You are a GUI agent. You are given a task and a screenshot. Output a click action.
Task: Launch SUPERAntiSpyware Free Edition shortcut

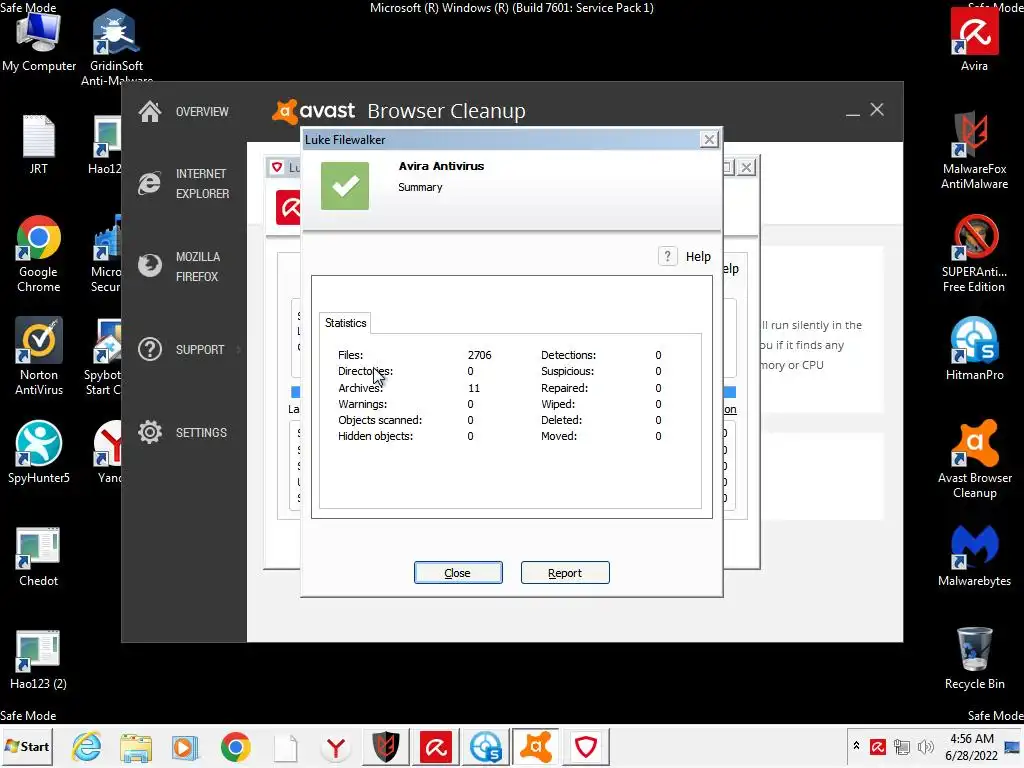(x=974, y=255)
